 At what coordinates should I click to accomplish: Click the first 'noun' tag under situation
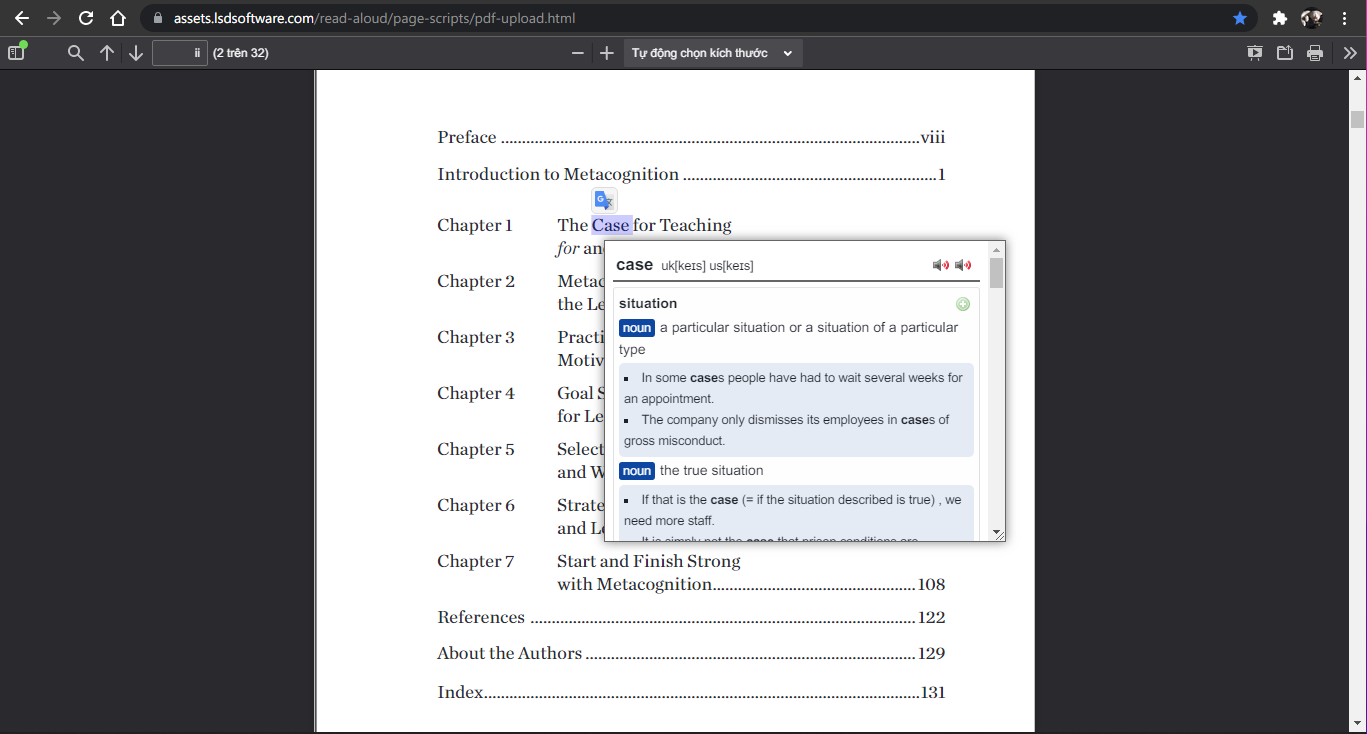pyautogui.click(x=637, y=328)
